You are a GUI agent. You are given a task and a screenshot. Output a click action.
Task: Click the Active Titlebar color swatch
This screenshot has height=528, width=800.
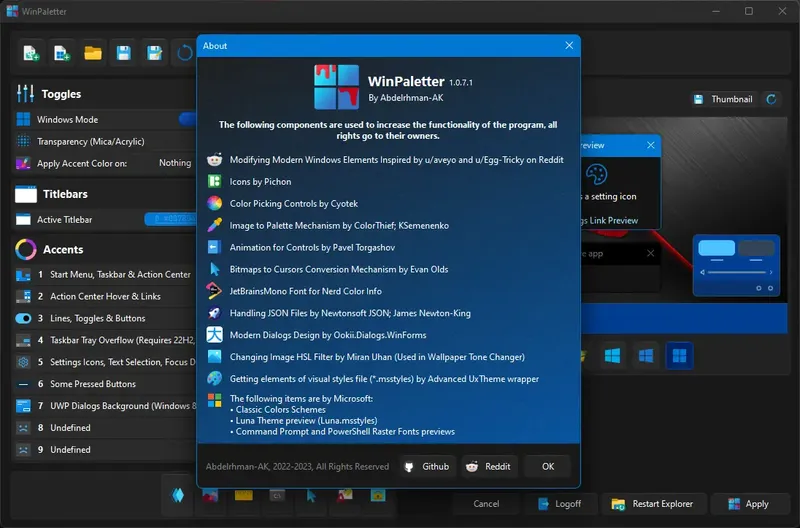[170, 219]
